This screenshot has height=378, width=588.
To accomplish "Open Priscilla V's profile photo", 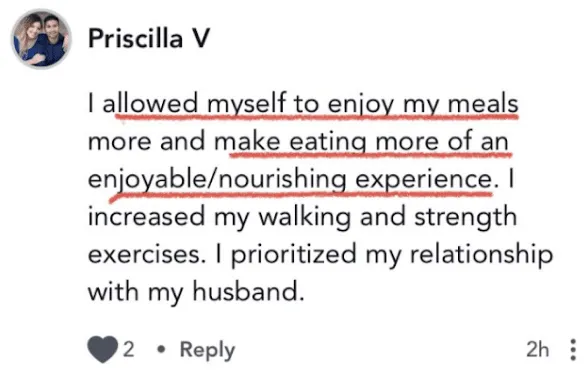I will pos(41,39).
